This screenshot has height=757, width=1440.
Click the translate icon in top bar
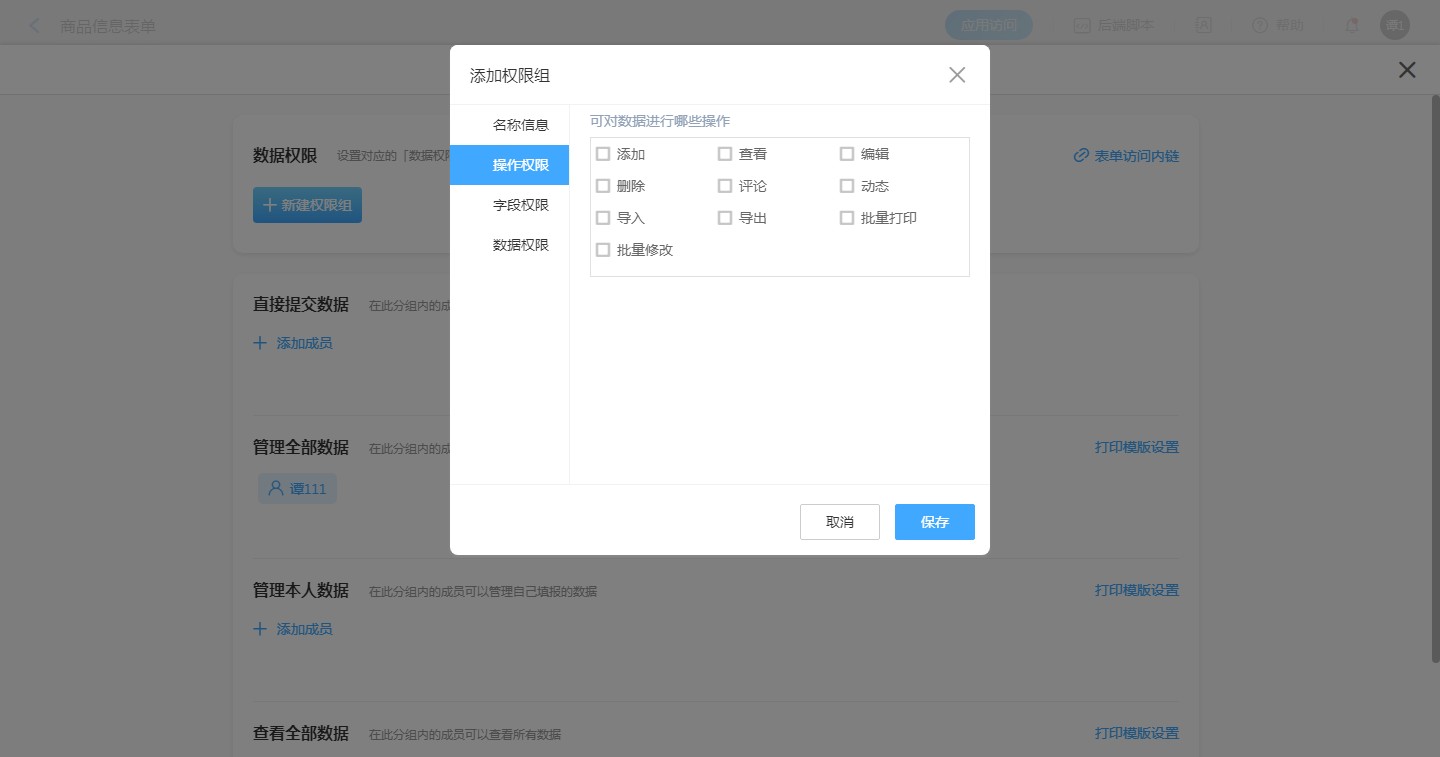(1205, 25)
